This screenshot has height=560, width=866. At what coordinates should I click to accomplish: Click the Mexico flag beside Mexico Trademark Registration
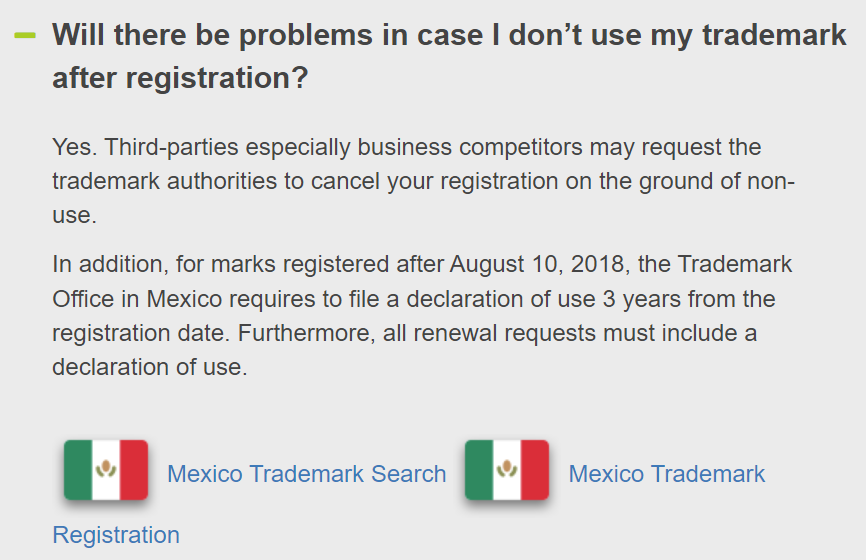(507, 470)
